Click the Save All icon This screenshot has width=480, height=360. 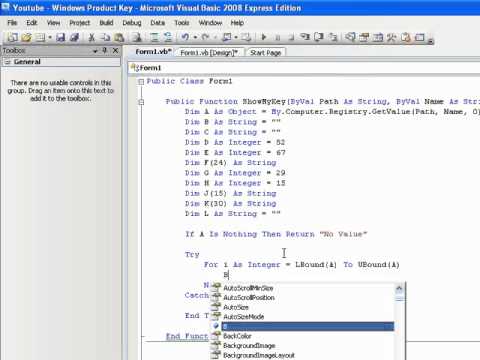[74, 37]
